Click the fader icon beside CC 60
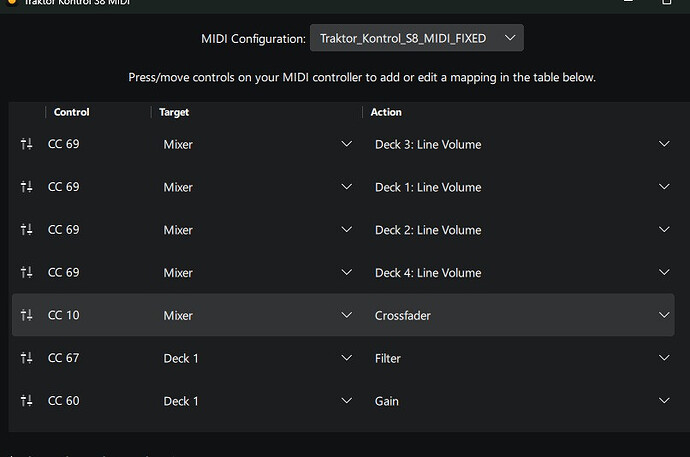The height and width of the screenshot is (457, 690). point(26,401)
